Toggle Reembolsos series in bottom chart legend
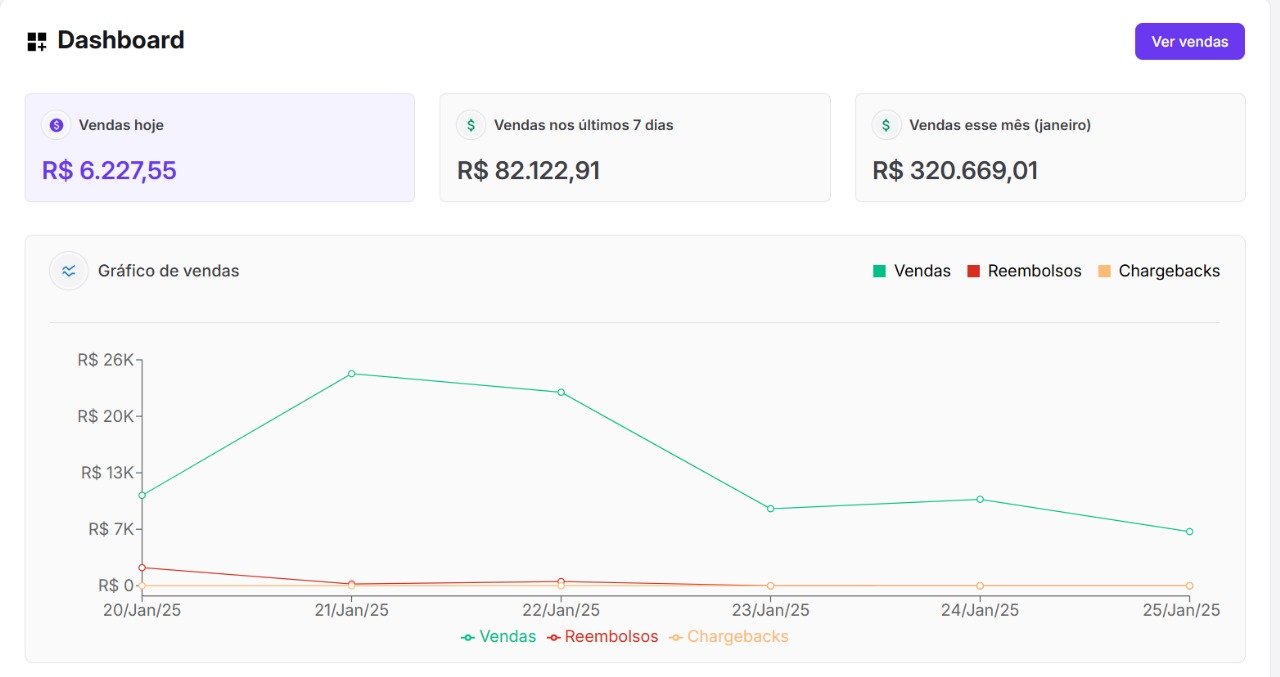The image size is (1280, 677). [x=603, y=637]
